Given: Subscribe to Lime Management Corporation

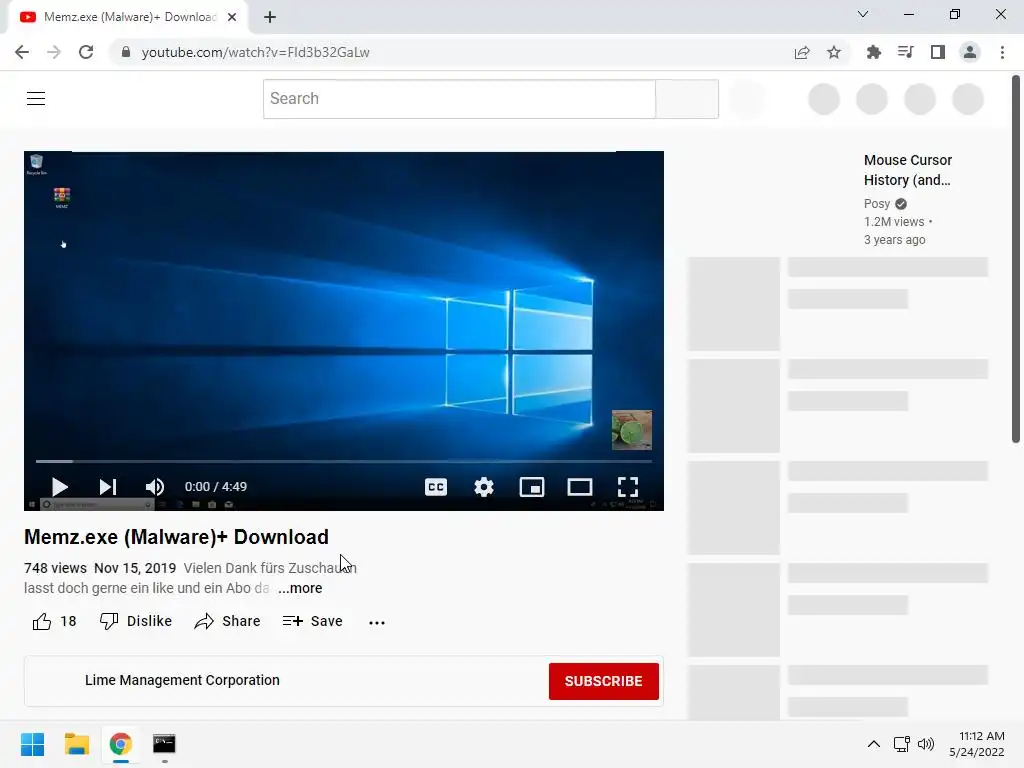Looking at the screenshot, I should click(603, 681).
